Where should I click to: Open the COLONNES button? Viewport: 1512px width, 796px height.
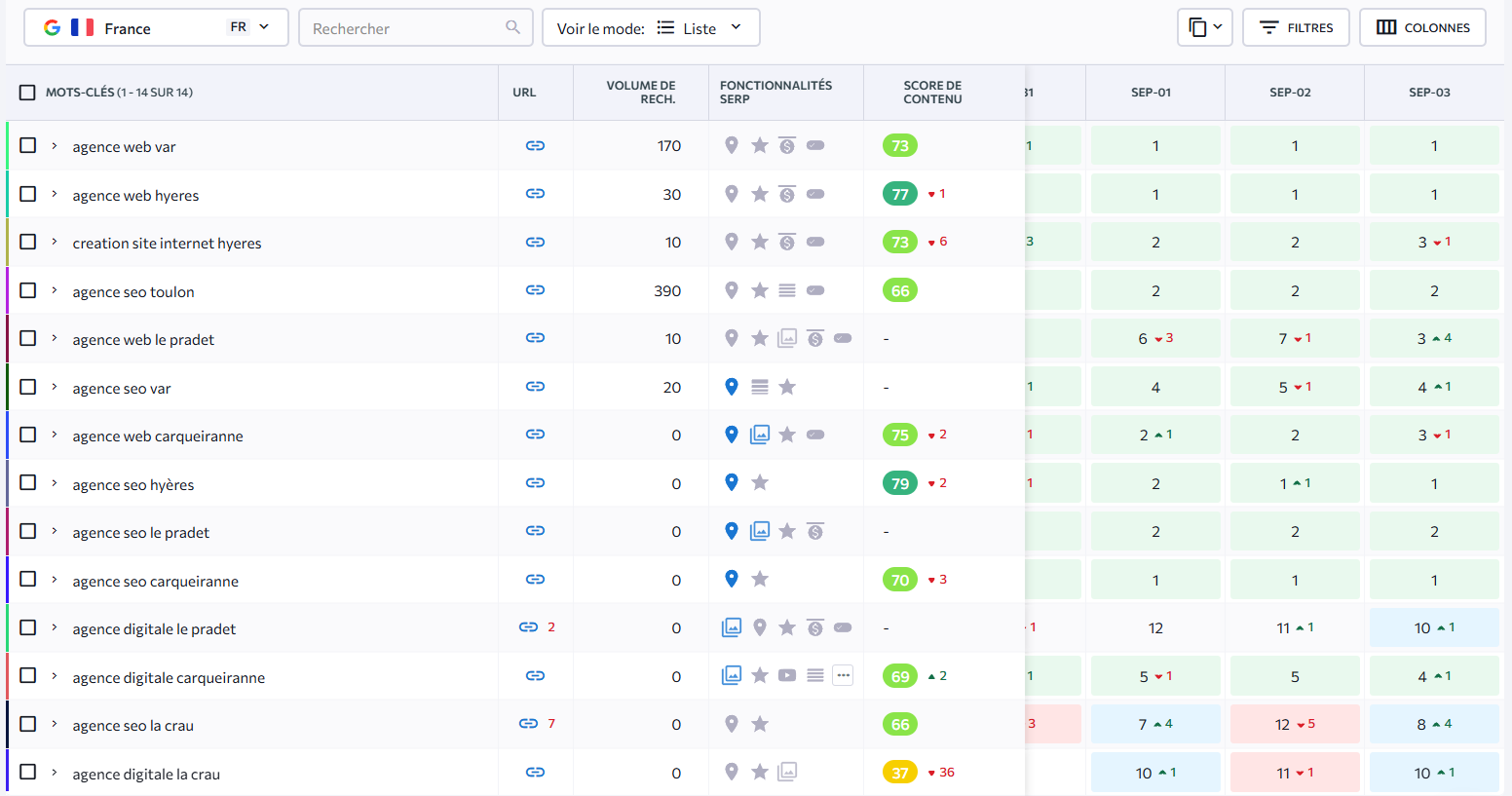pos(1422,27)
